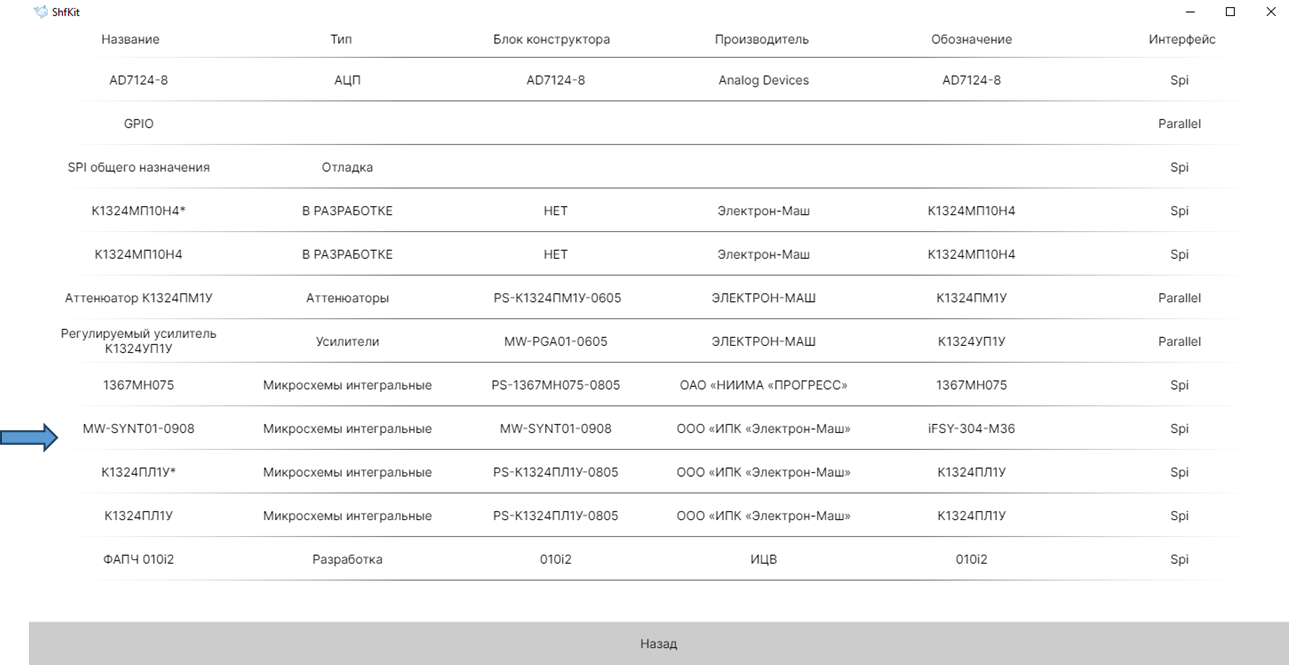Viewport: 1289px width, 665px height.
Task: Click Spi in the 1367МН075 row
Action: pos(1179,385)
